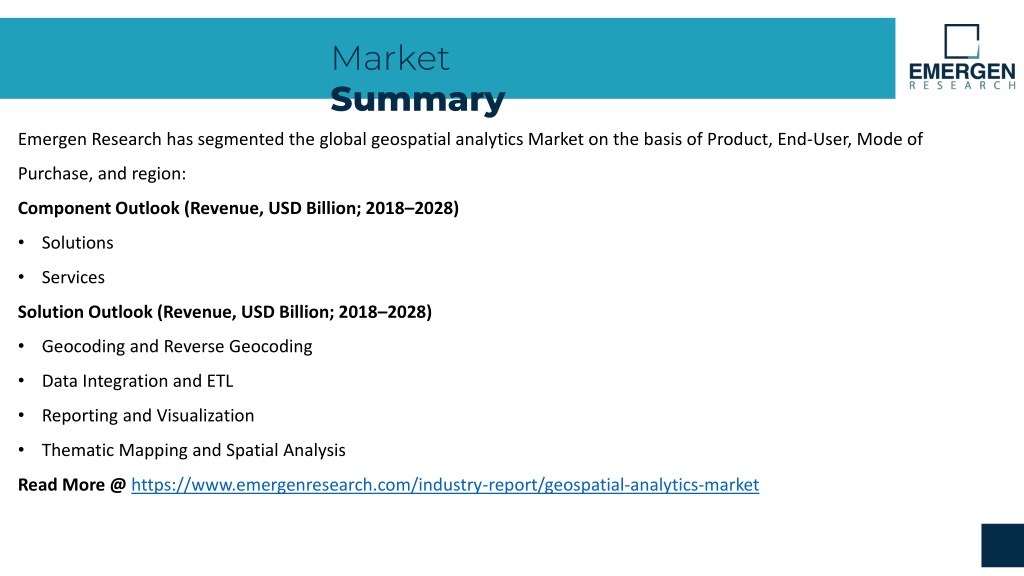Select 'Data Integration and ETL' bullet
Image resolution: width=1024 pixels, height=576 pixels.
point(137,381)
